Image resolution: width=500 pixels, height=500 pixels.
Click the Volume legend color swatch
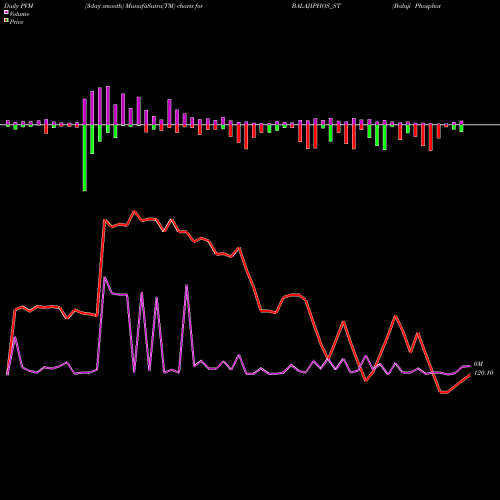(6, 12)
